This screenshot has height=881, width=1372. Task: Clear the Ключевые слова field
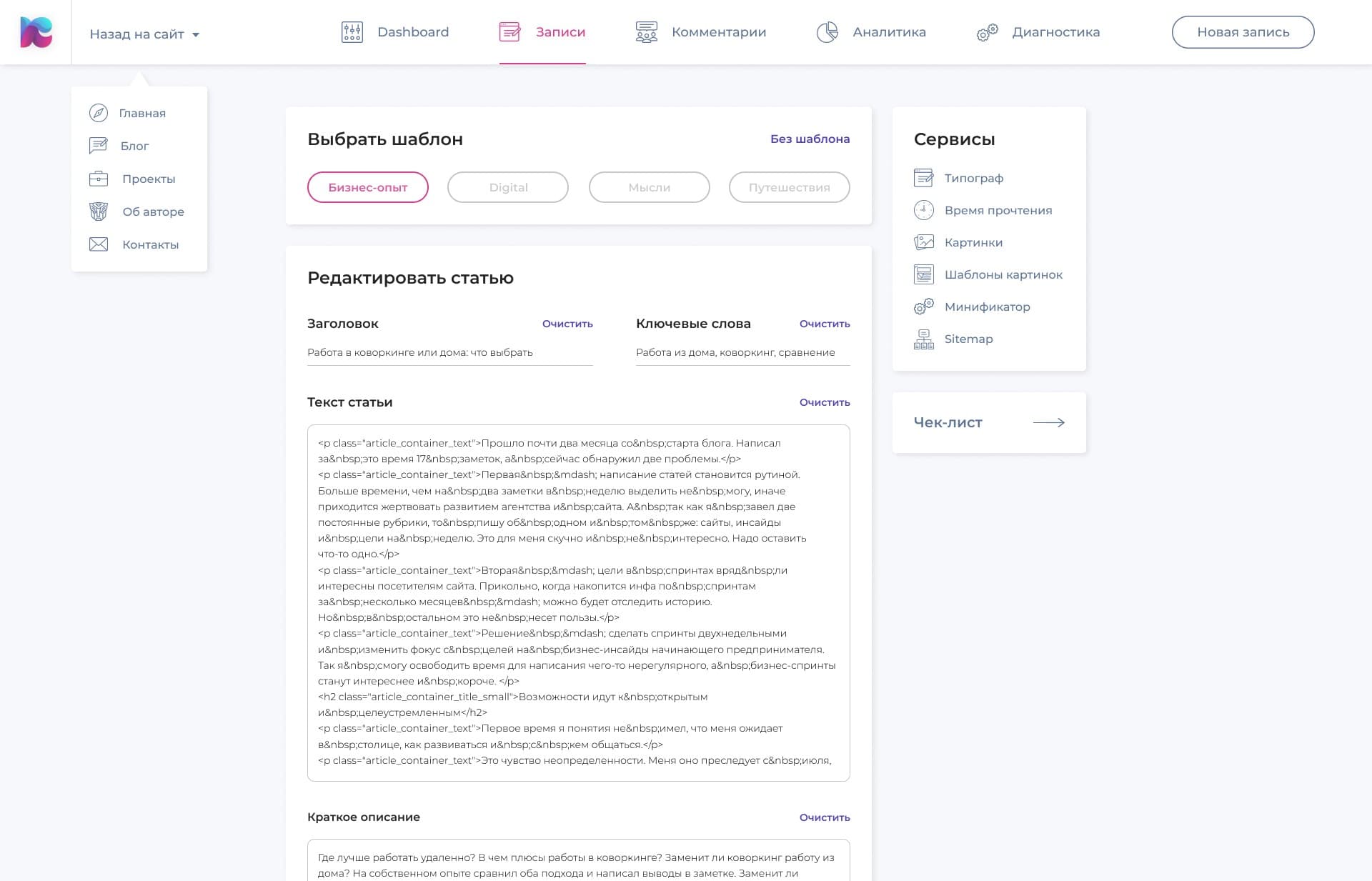(x=825, y=324)
